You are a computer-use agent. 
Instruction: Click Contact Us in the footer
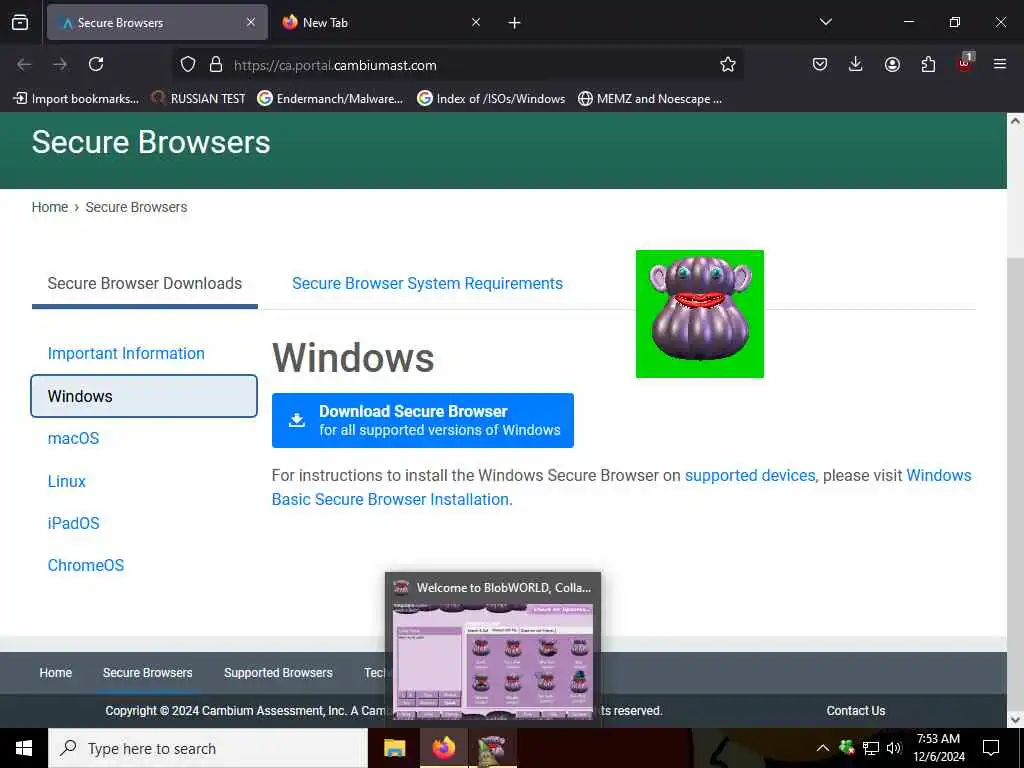click(x=856, y=711)
